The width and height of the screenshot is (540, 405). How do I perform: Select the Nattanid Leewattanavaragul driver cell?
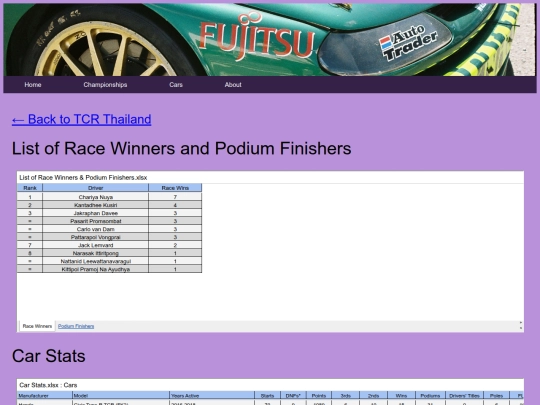[96, 261]
